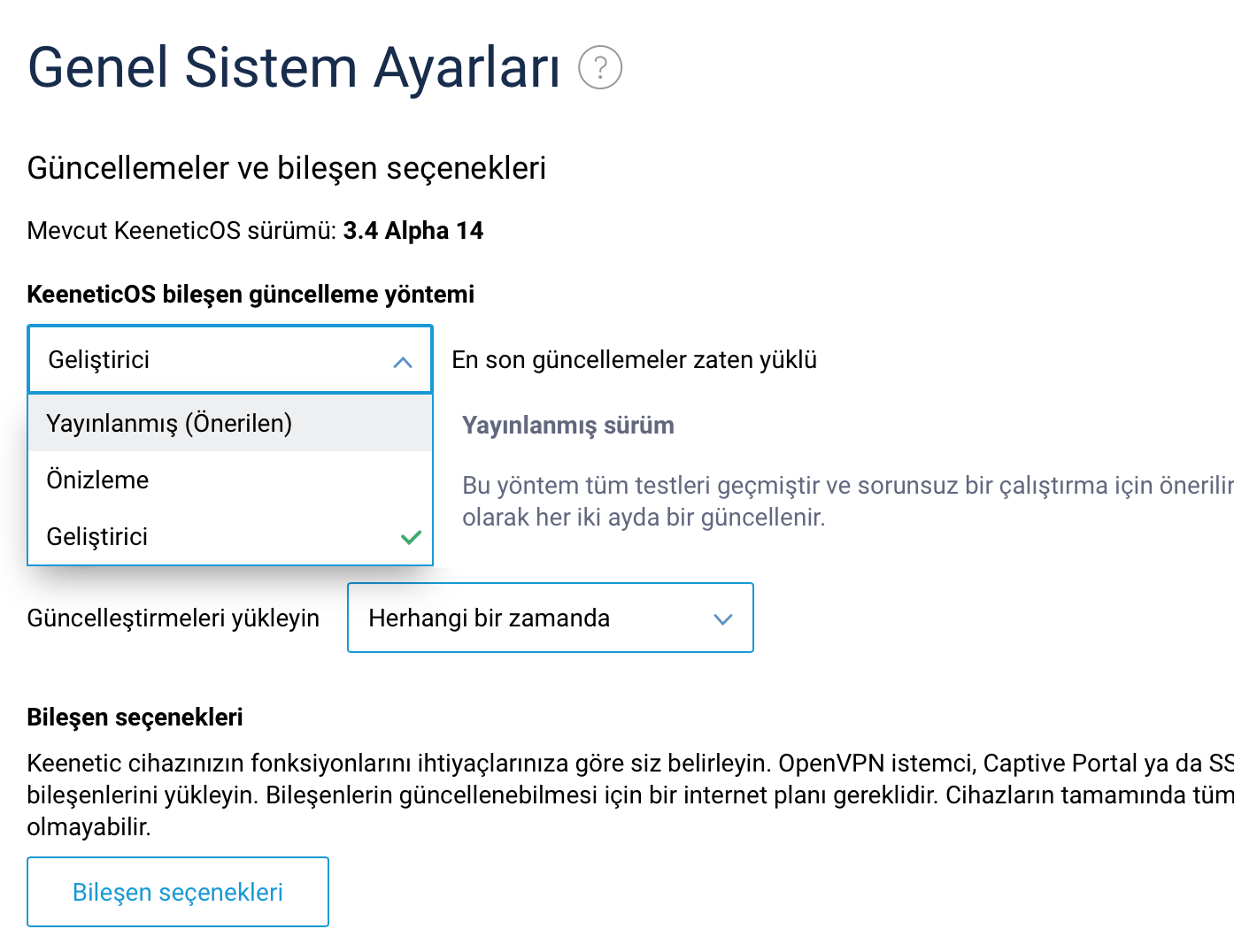
Task: Open help icon beside Genel Sistem Ayarları
Action: (600, 67)
